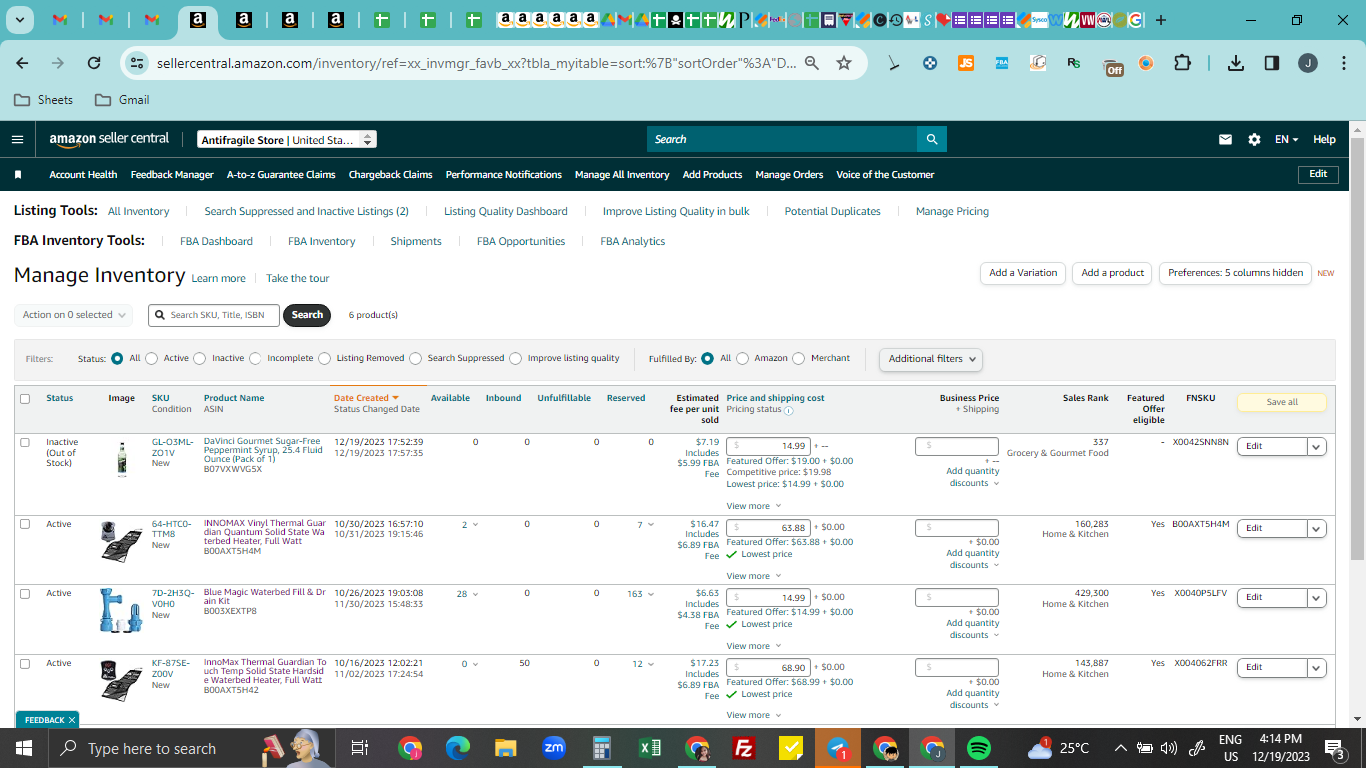
Task: Open the Listing Quality Dashboard link
Action: (x=506, y=211)
